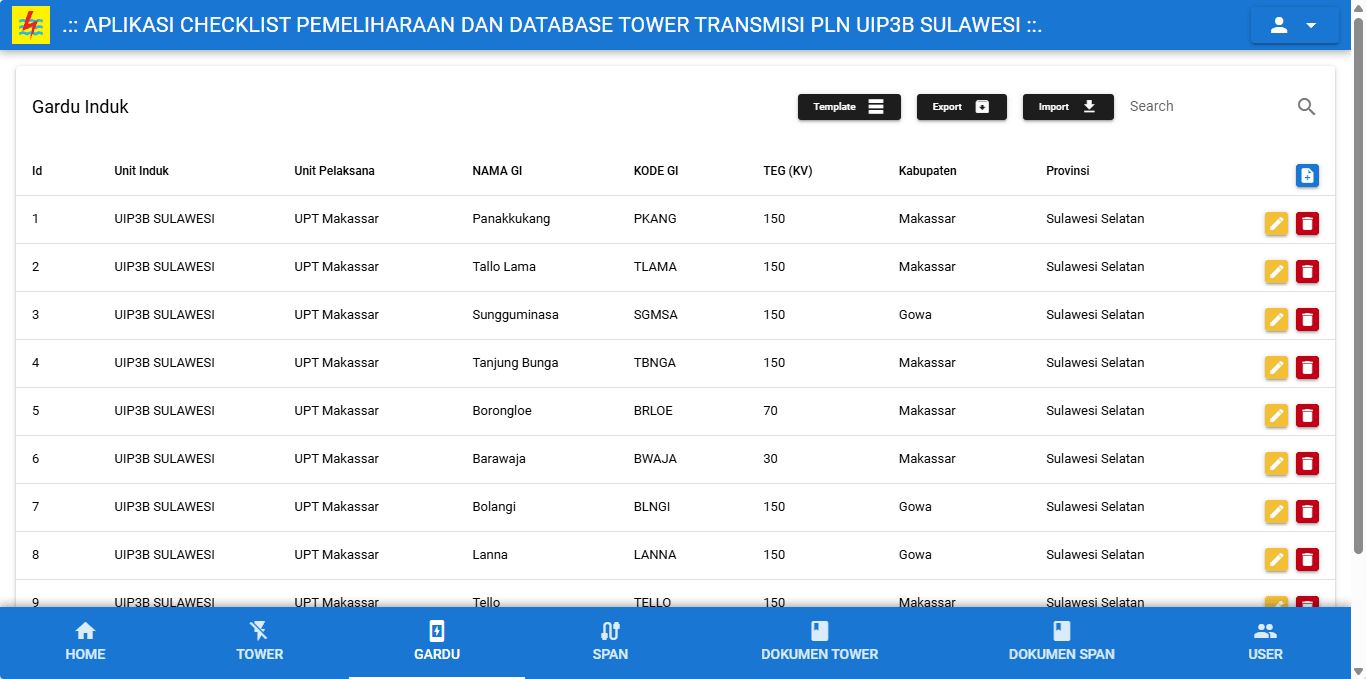Click the 70 voltage value for Borongloe

tap(770, 411)
